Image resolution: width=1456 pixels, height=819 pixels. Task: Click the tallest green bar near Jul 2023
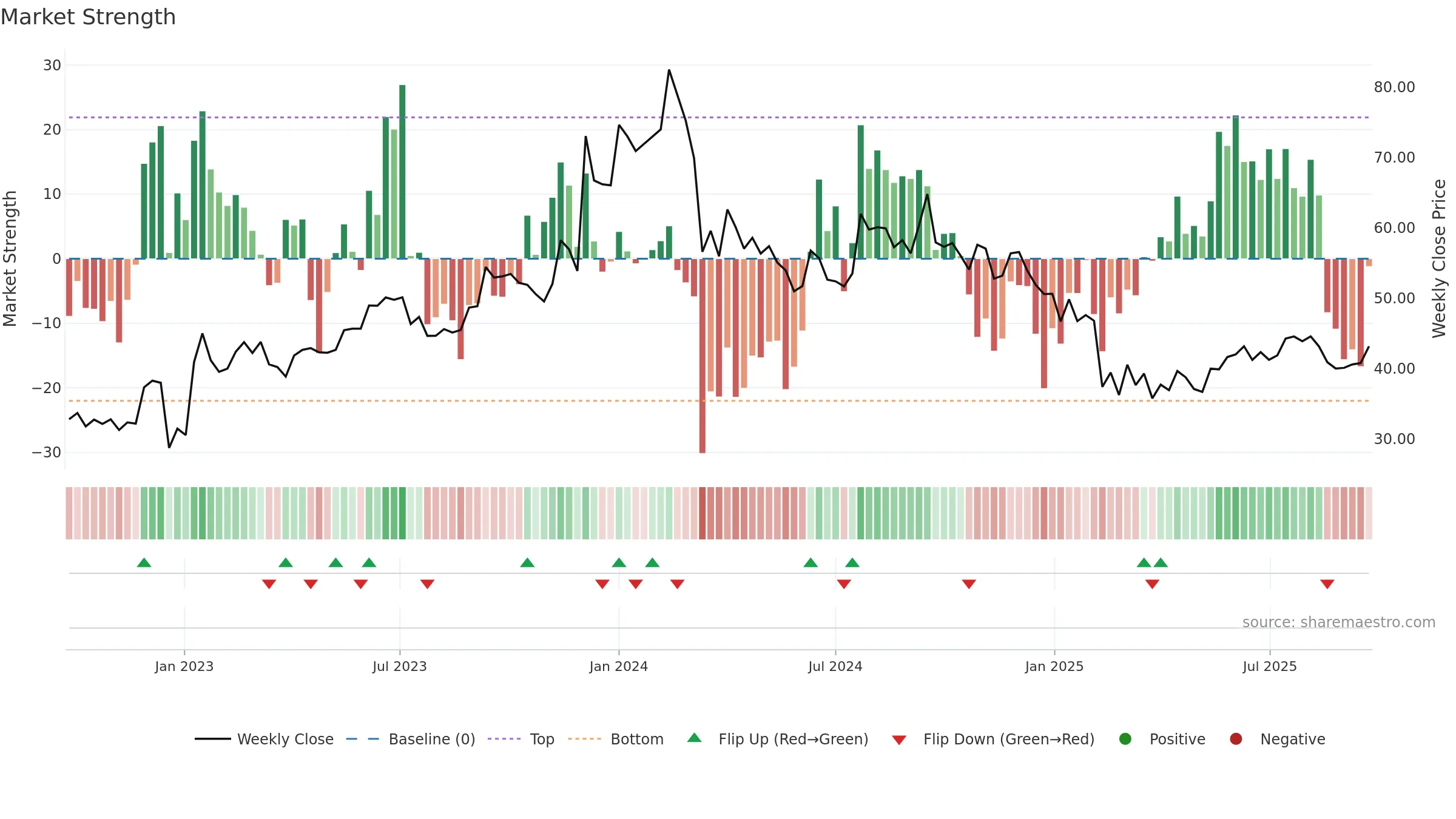[402, 172]
